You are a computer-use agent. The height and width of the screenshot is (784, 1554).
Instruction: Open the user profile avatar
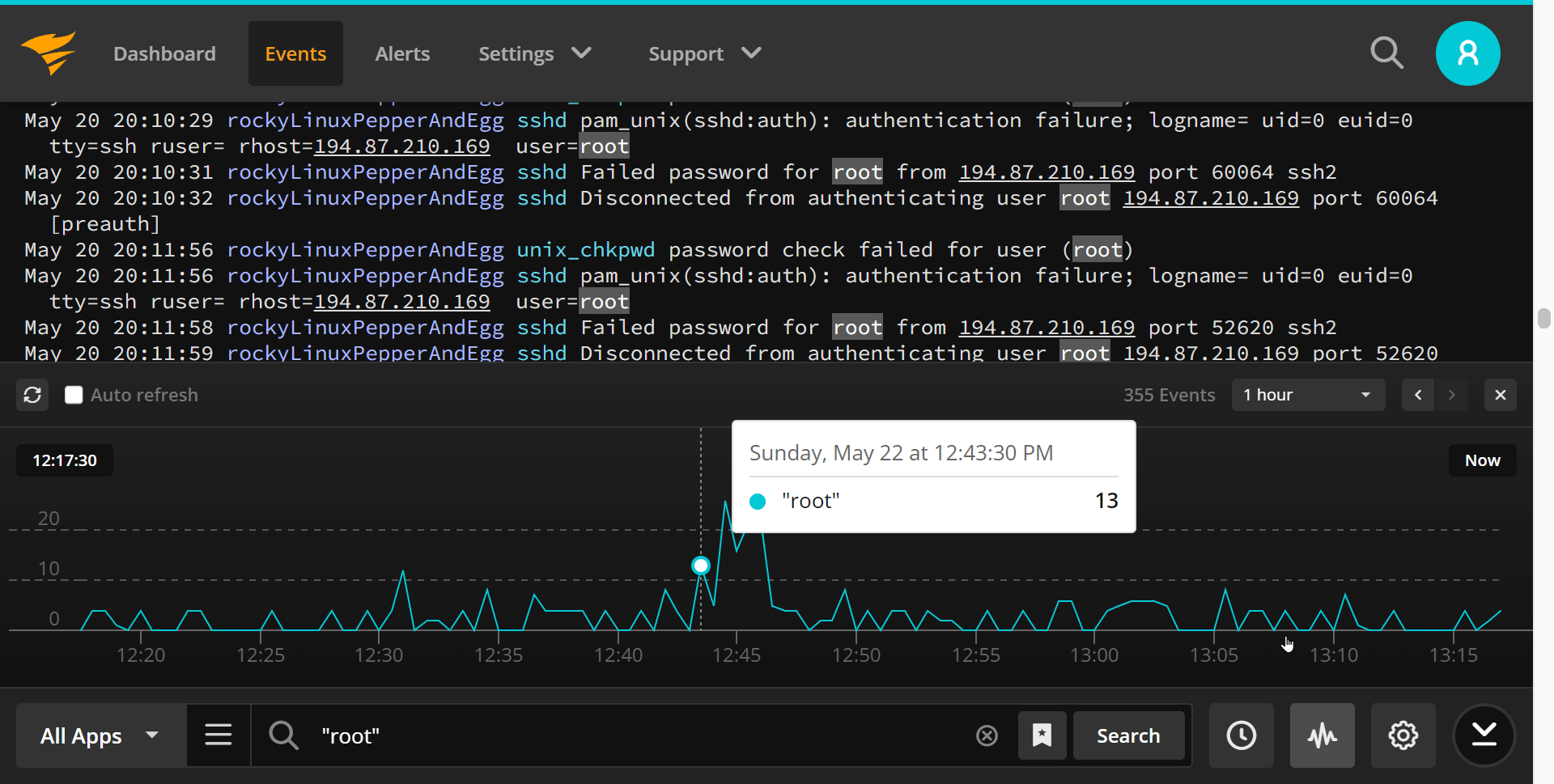coord(1467,53)
